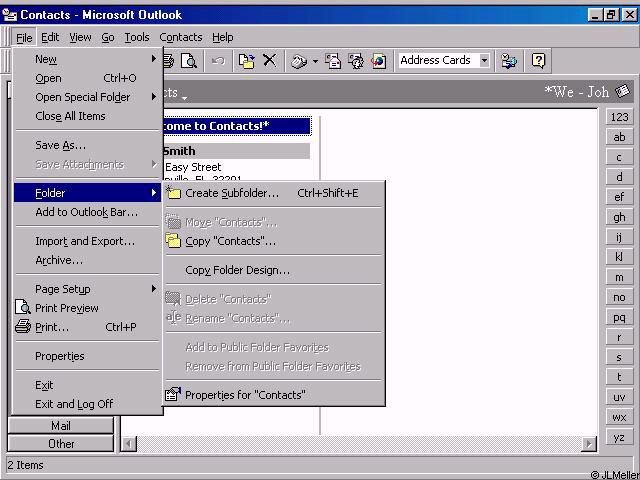Click the Undo toolbar icon
This screenshot has width=640, height=480.
(x=218, y=61)
